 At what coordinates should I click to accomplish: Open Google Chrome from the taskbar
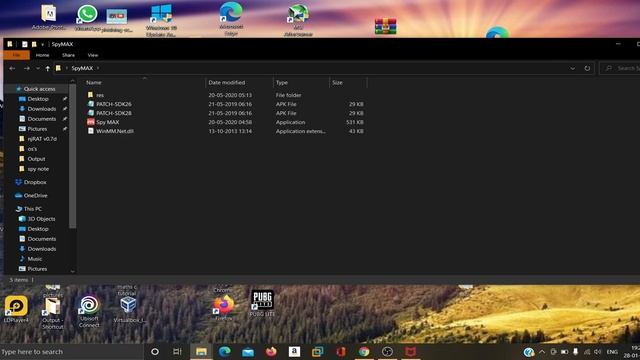pyautogui.click(x=364, y=351)
